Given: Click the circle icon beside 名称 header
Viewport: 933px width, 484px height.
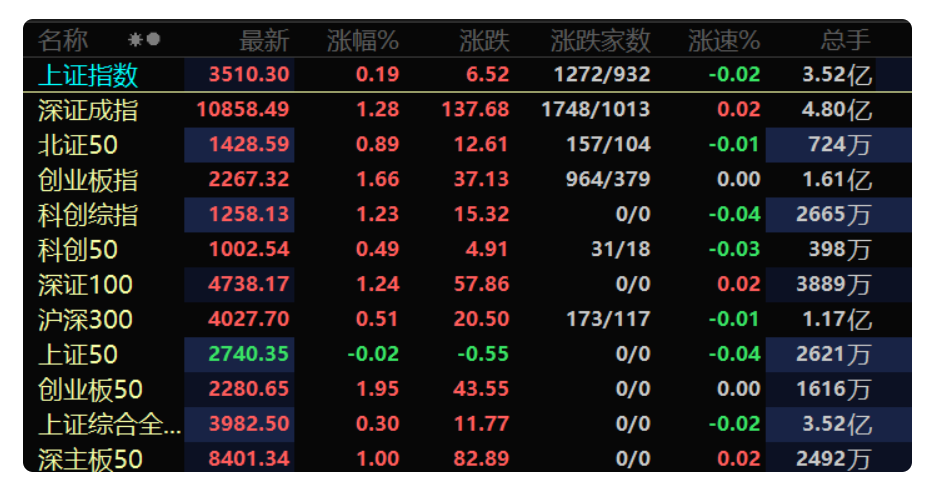Looking at the screenshot, I should [x=154, y=39].
